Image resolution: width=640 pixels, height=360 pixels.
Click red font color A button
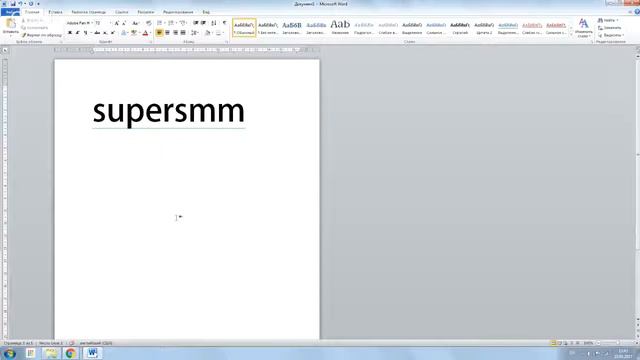click(145, 33)
